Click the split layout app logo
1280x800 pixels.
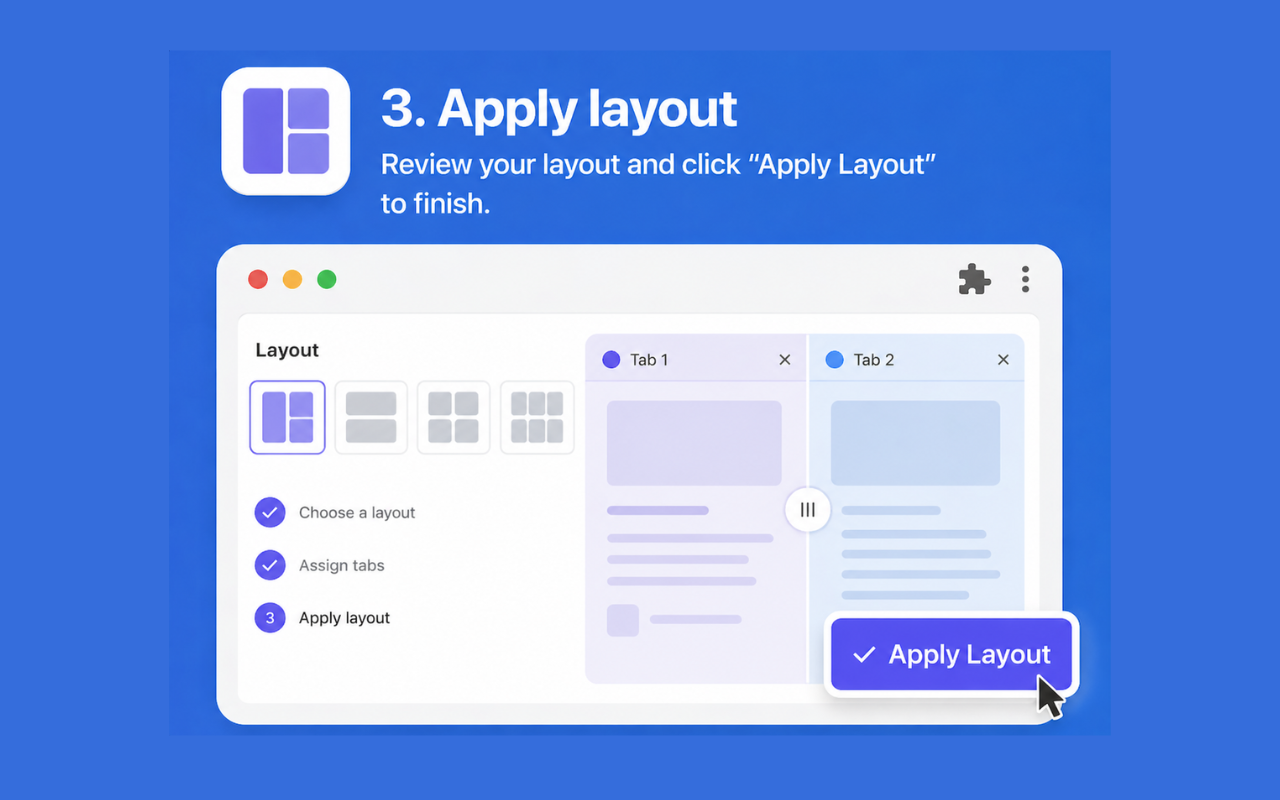286,131
